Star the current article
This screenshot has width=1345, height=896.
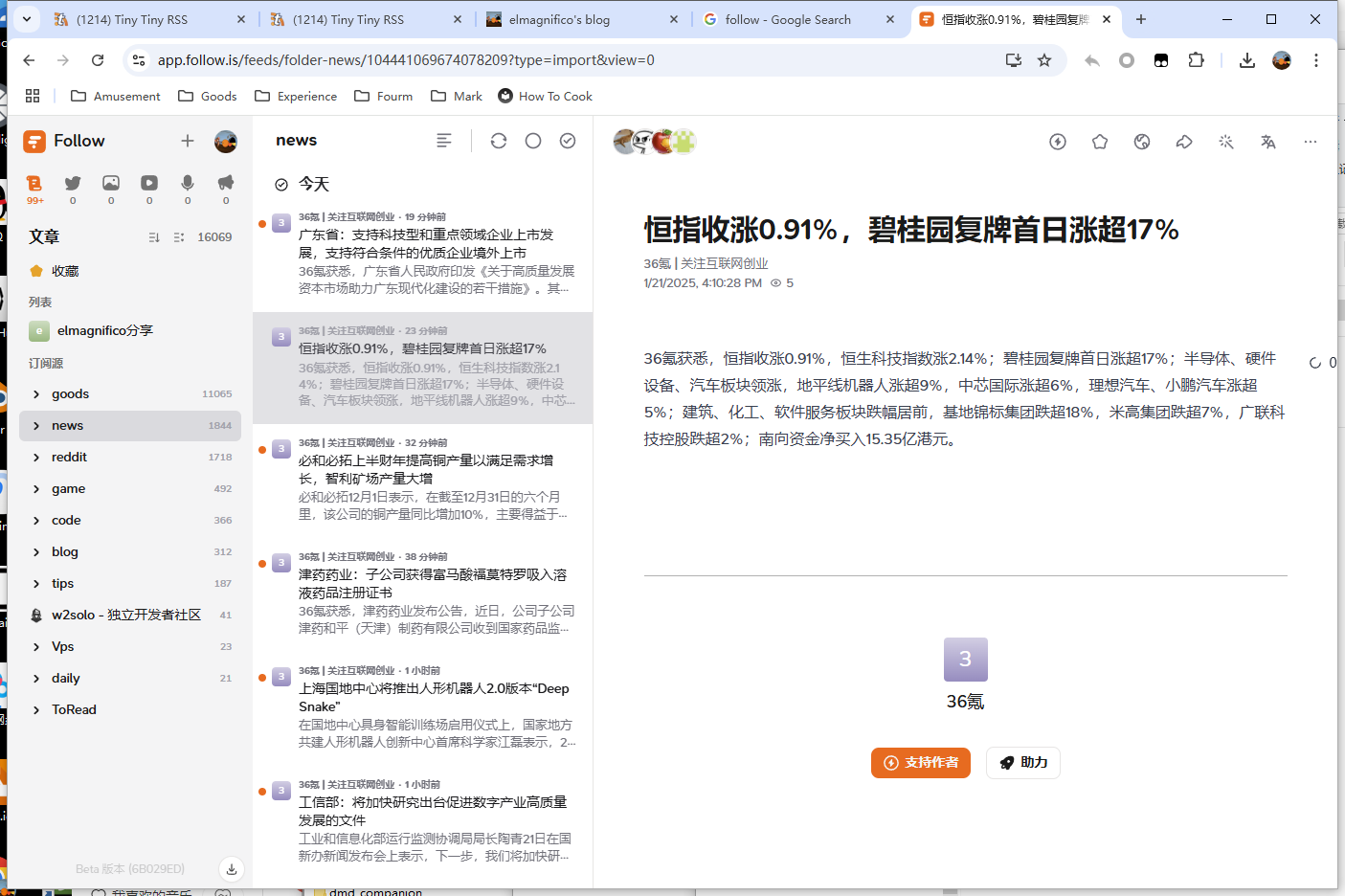tap(1100, 142)
